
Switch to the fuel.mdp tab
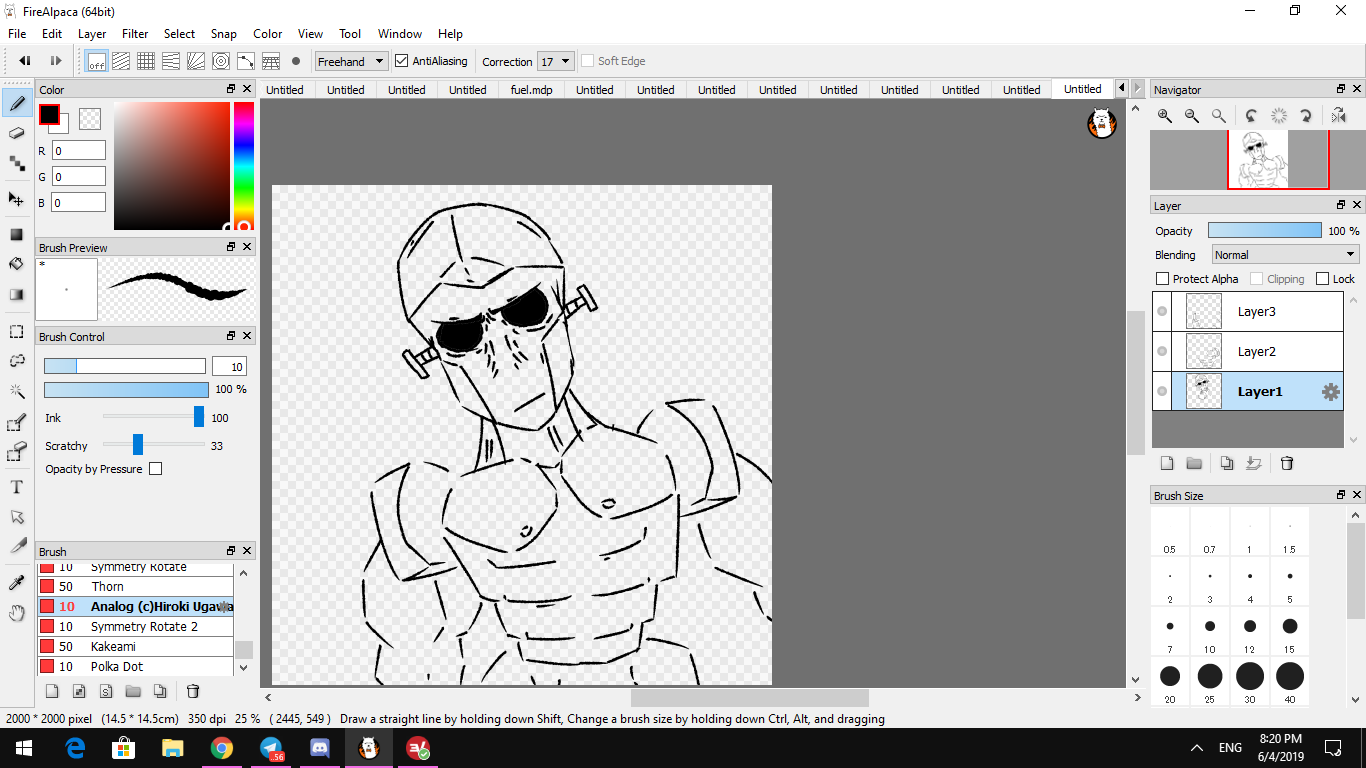point(531,90)
